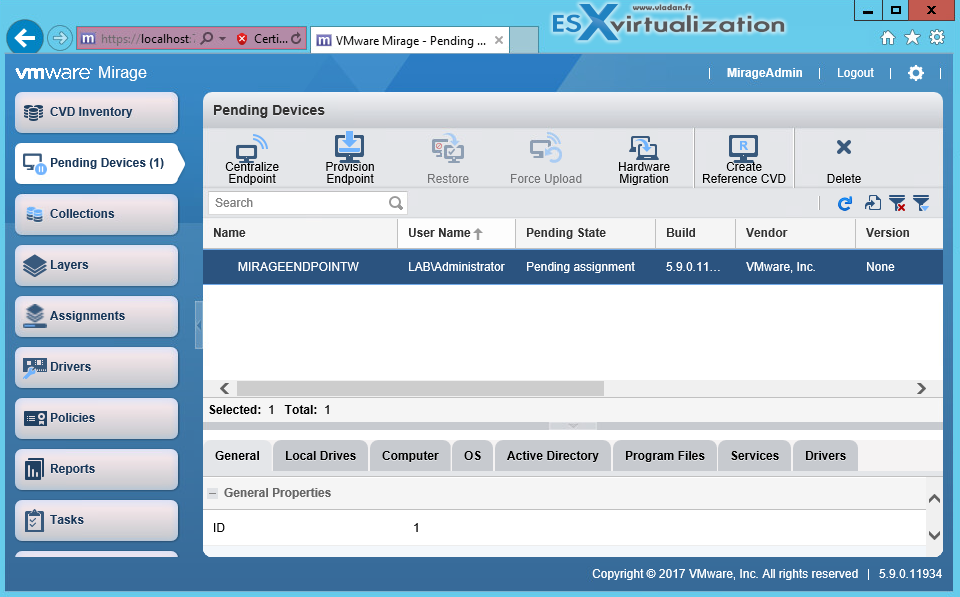Click the horizontal scrollbar thumb of the table
Screen dimensions: 960x597
tap(421, 389)
